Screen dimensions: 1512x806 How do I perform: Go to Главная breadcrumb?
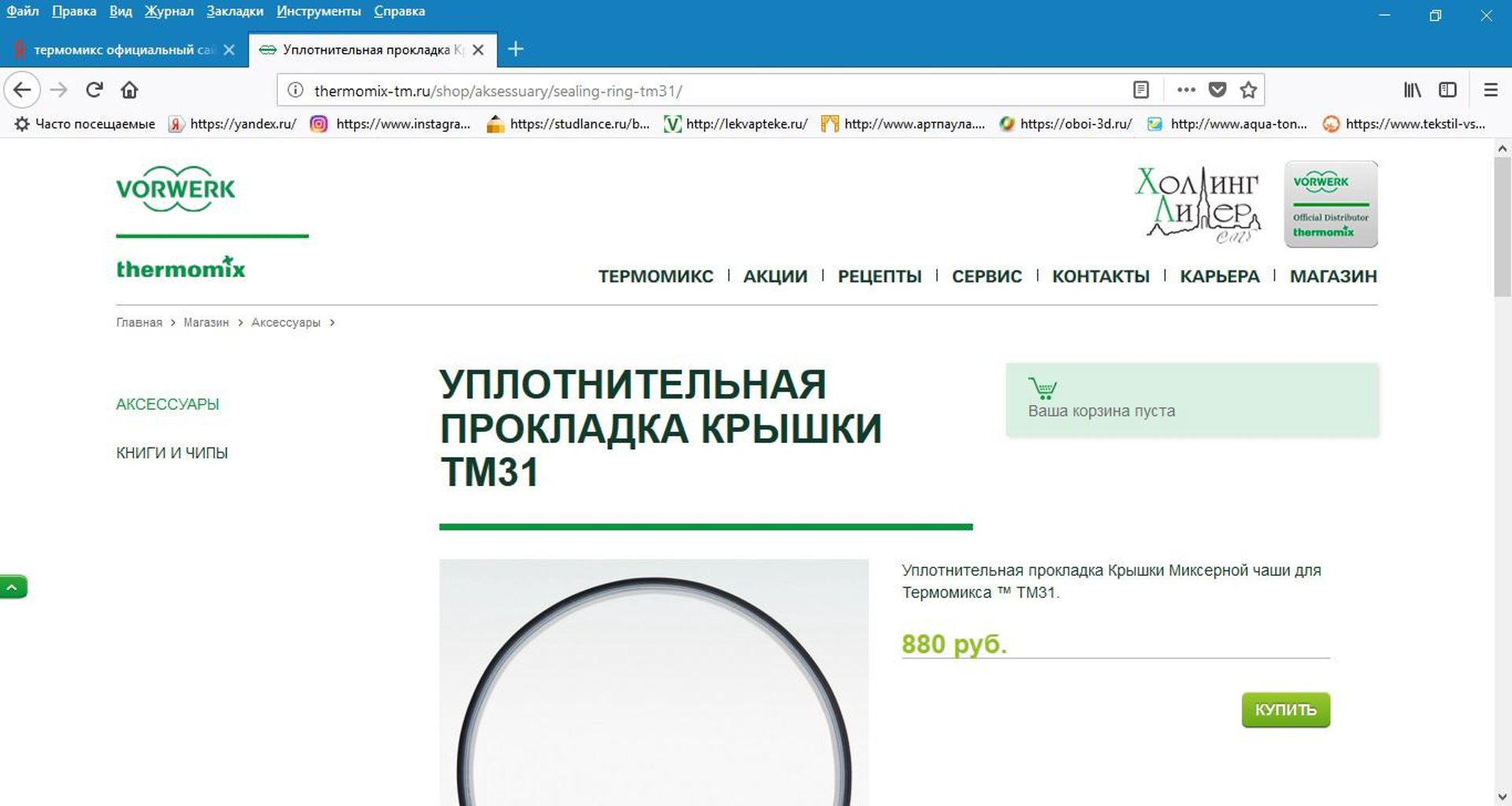pyautogui.click(x=139, y=322)
